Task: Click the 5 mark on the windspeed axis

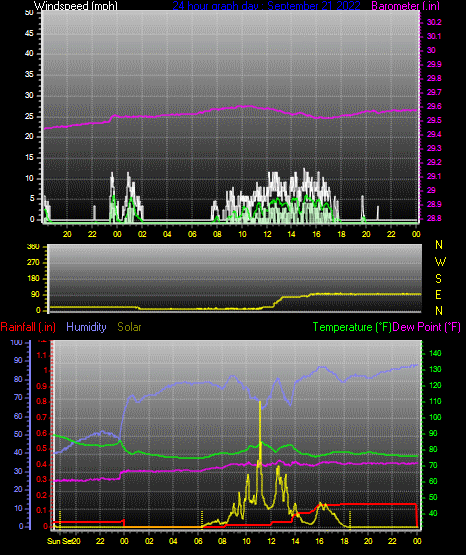Action: pos(32,199)
